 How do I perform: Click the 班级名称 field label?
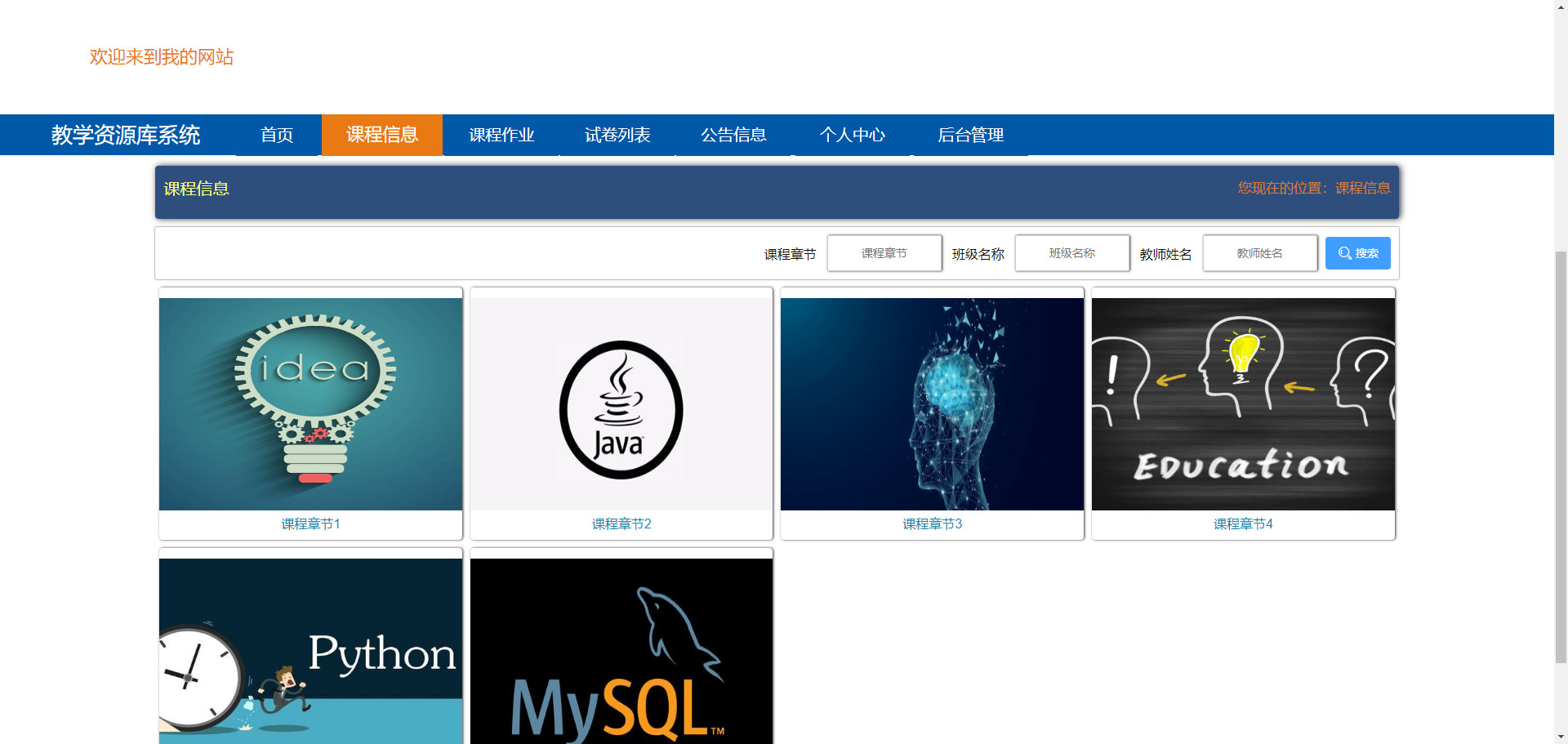(x=978, y=255)
